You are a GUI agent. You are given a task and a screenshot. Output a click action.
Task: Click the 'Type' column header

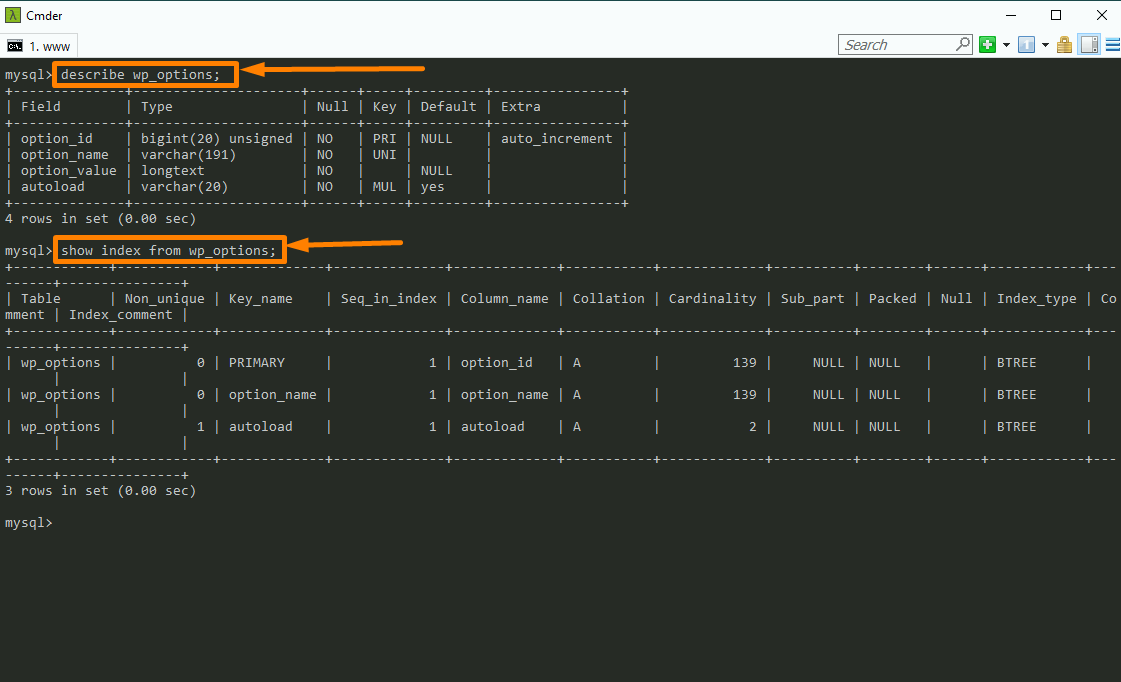click(x=157, y=107)
